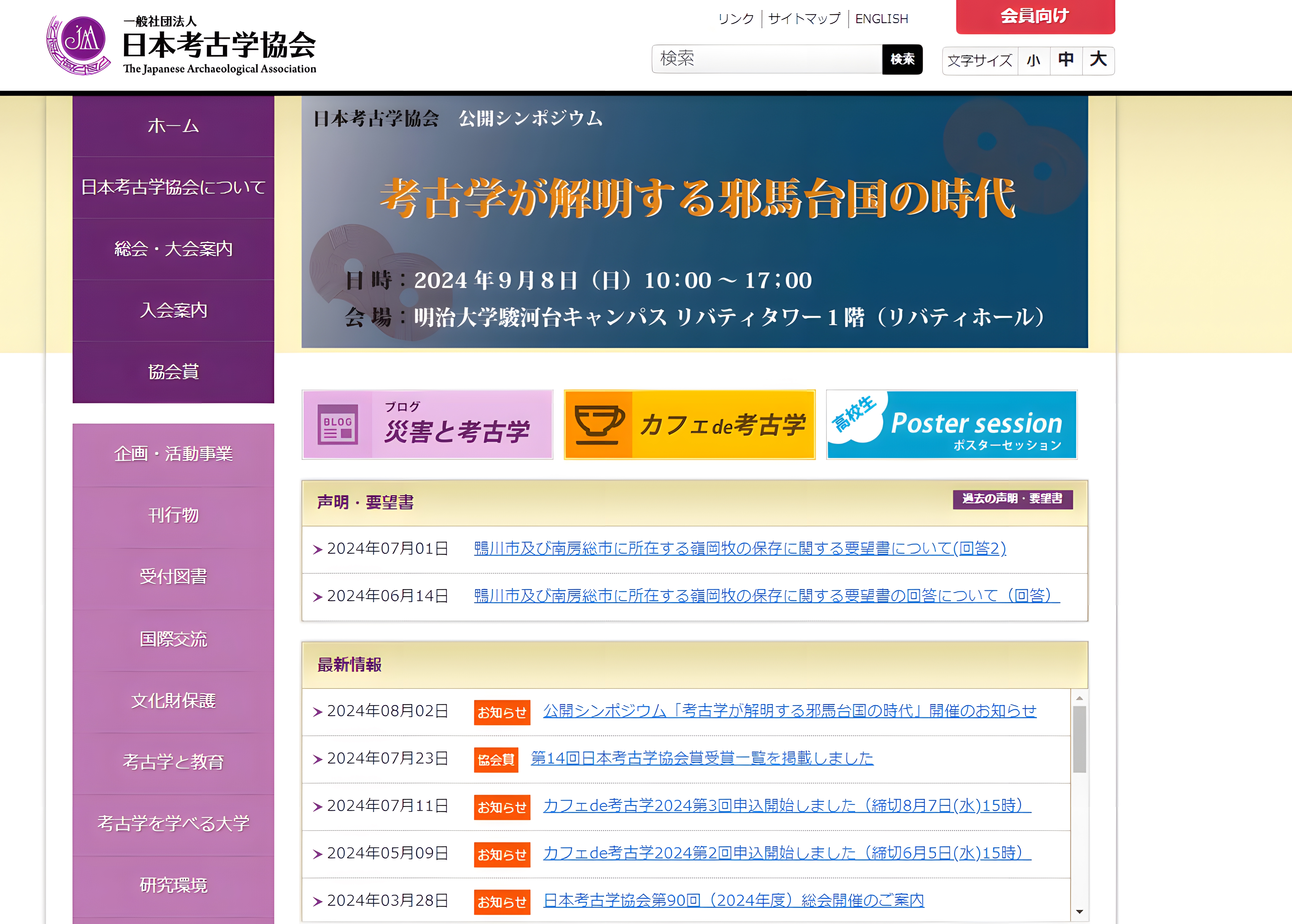This screenshot has height=924, width=1292.
Task: Click the お知らせ tag on 2024年08月02日
Action: pos(502,712)
